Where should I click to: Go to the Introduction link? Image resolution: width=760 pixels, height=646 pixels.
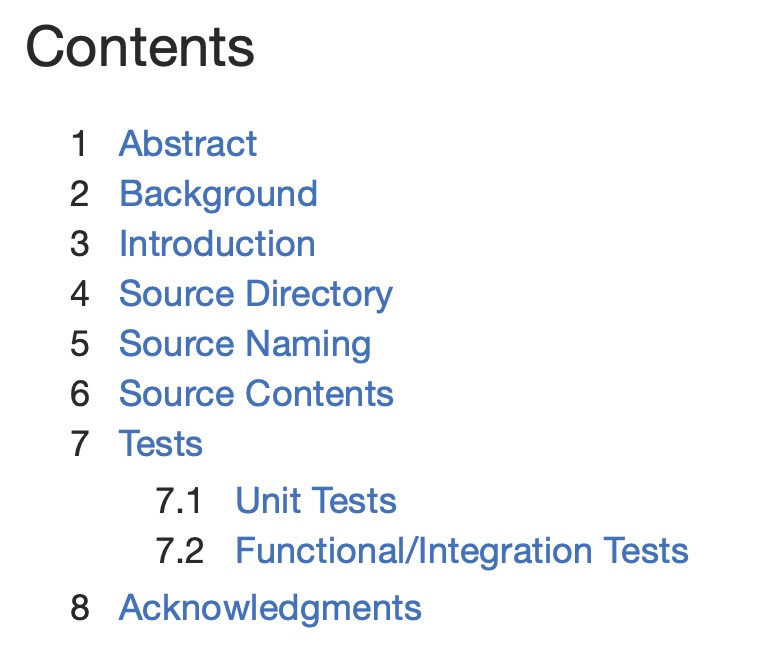[217, 244]
